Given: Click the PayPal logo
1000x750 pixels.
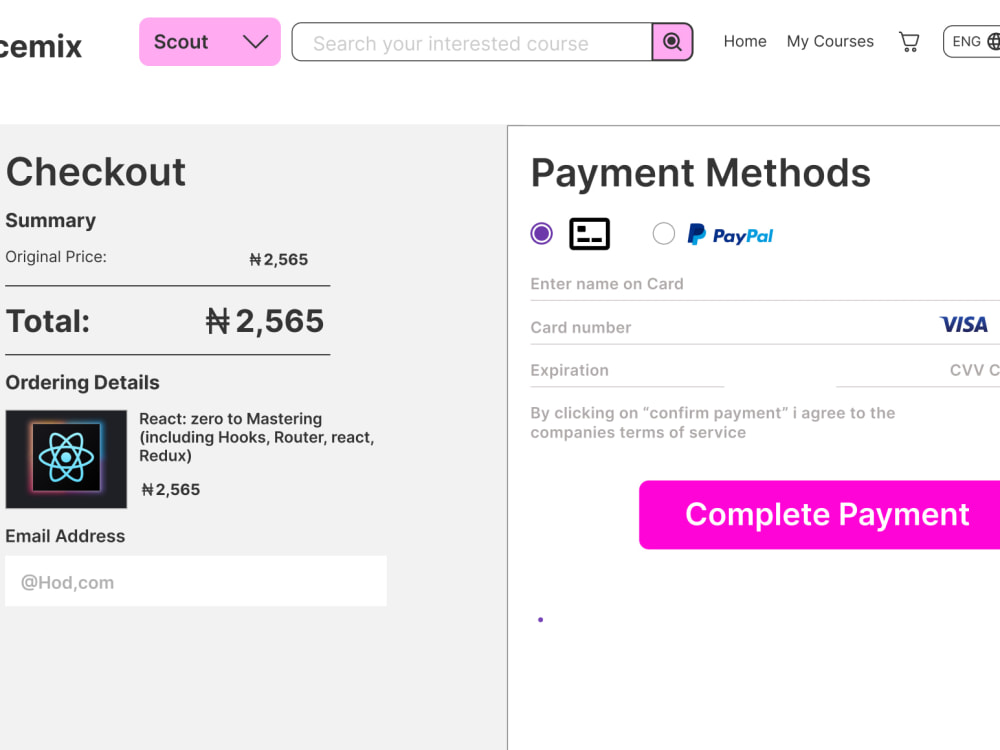Looking at the screenshot, I should click(730, 235).
